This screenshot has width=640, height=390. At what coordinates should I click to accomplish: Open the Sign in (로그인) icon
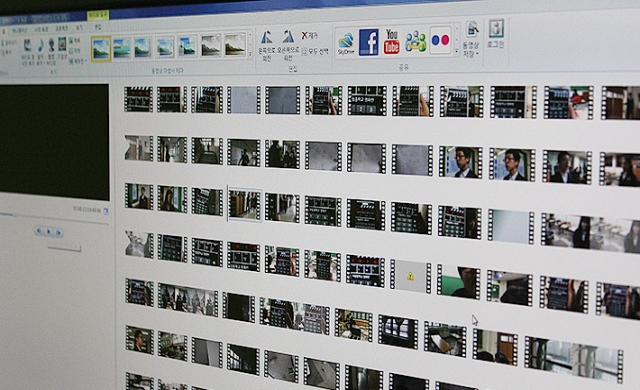(x=496, y=34)
